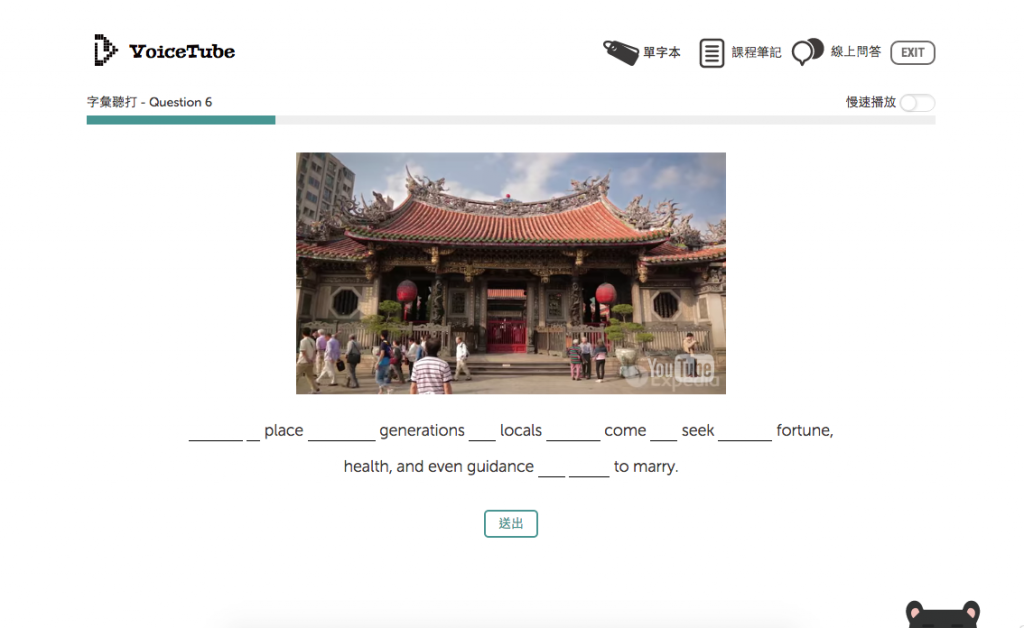Click the chat bubbles icon for online Q&A
Image resolution: width=1024 pixels, height=628 pixels.
(x=806, y=50)
